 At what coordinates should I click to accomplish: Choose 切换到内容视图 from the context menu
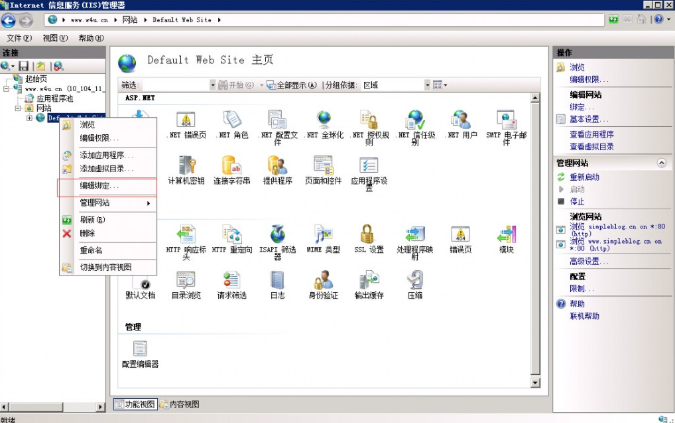tap(107, 267)
